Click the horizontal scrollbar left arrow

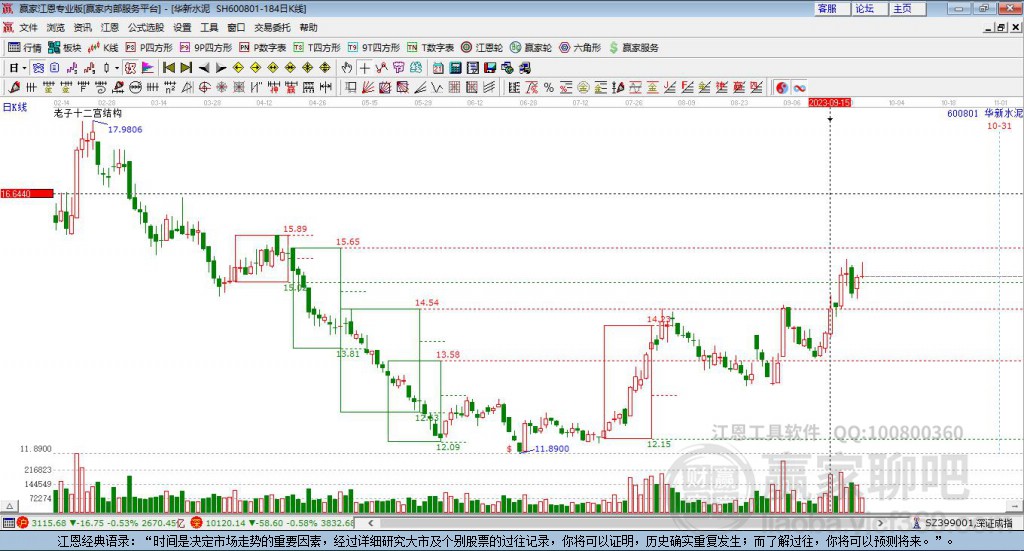point(370,523)
